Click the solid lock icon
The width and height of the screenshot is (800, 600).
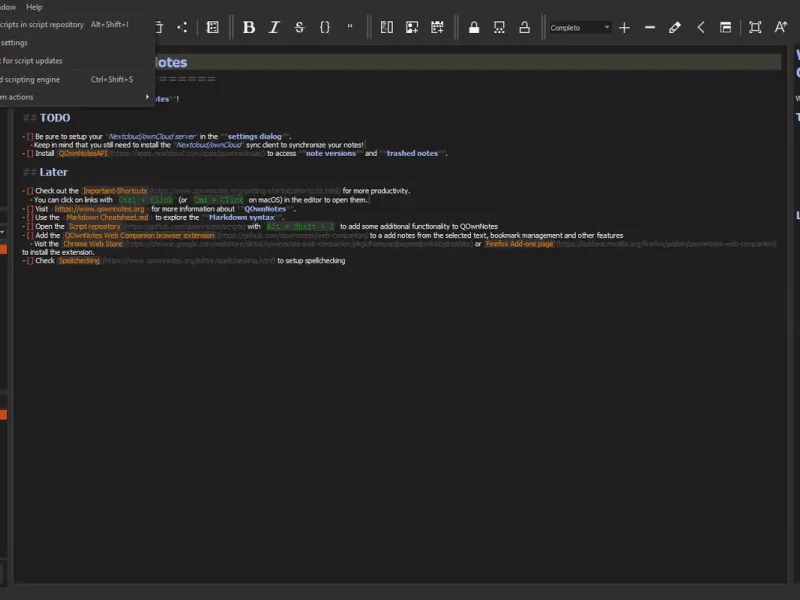[x=474, y=27]
